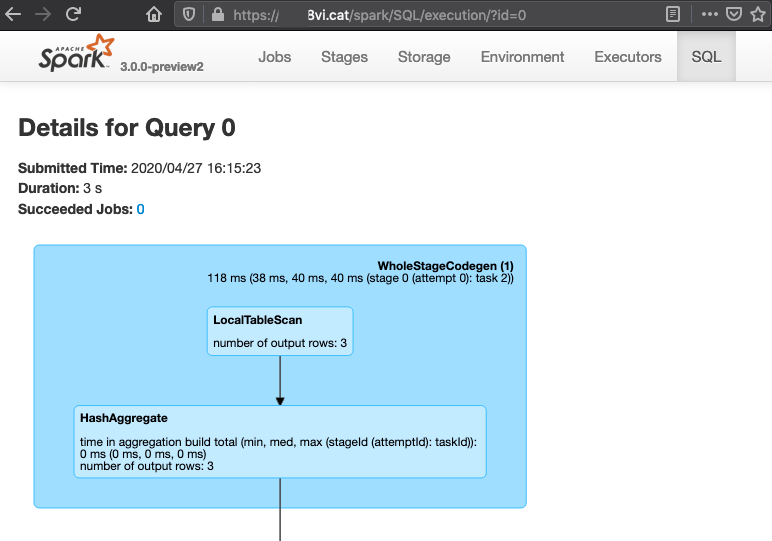
Task: Go to the Environment tab
Action: [x=522, y=57]
